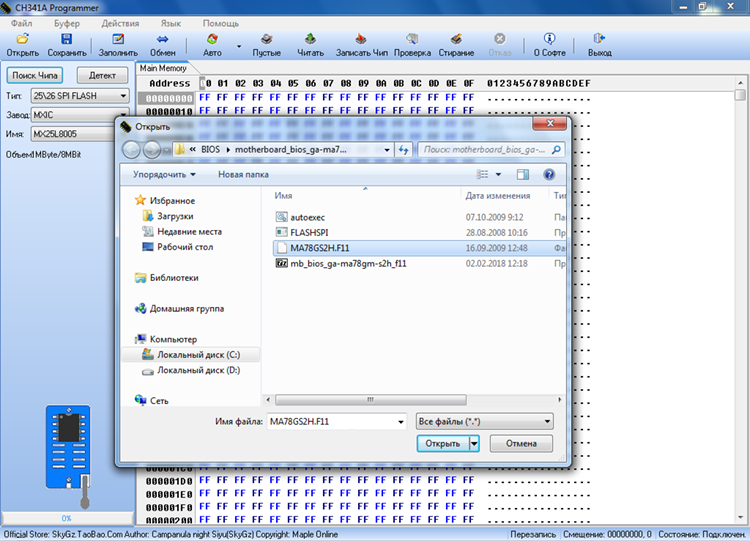
Task: Select mb_bios_ga-ma78gm-s2h_f11 archive file
Action: (x=348, y=263)
